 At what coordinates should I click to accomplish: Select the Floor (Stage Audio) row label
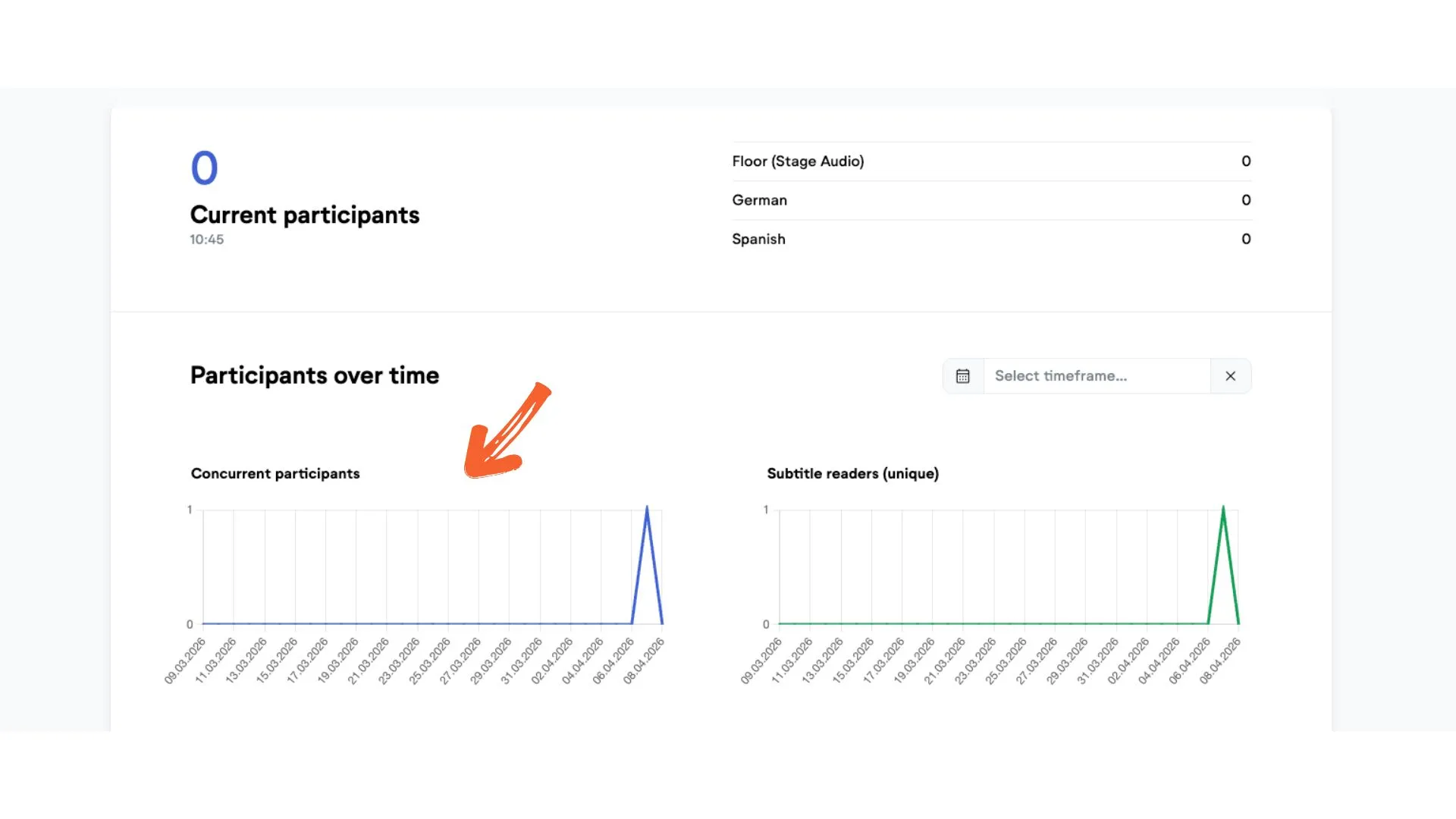[798, 162]
